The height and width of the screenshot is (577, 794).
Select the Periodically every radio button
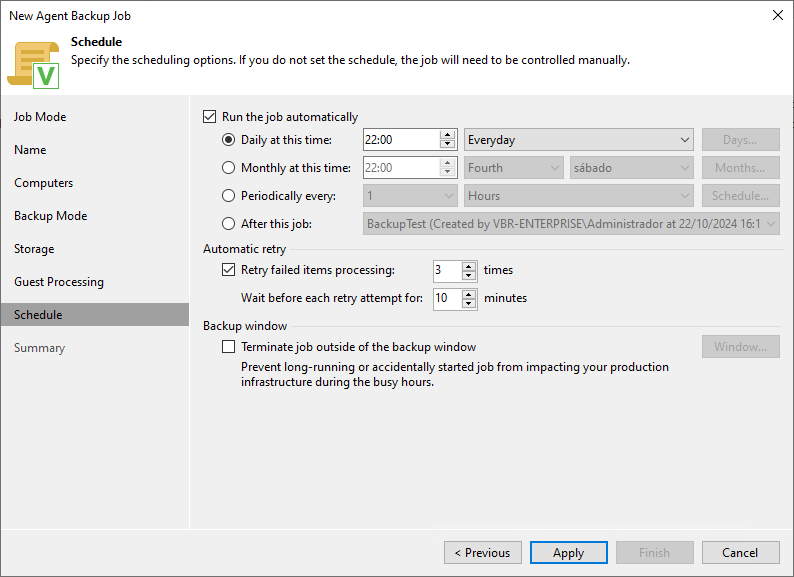point(229,196)
